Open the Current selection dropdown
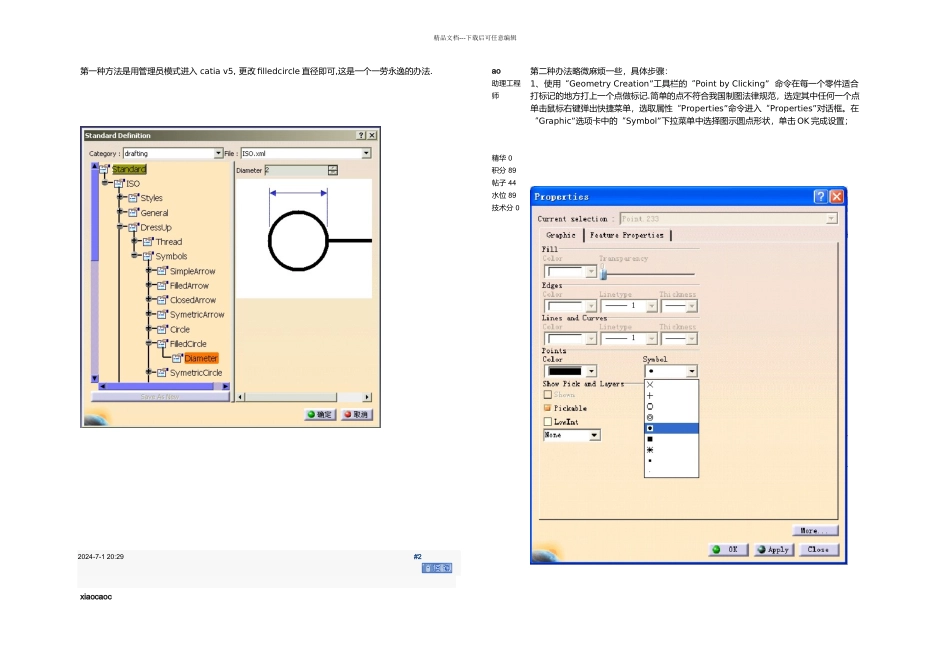The image size is (950, 672). click(x=831, y=218)
